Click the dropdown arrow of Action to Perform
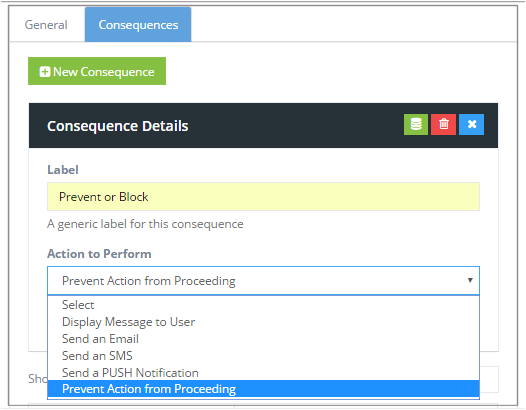The width and height of the screenshot is (526, 410). click(x=470, y=280)
